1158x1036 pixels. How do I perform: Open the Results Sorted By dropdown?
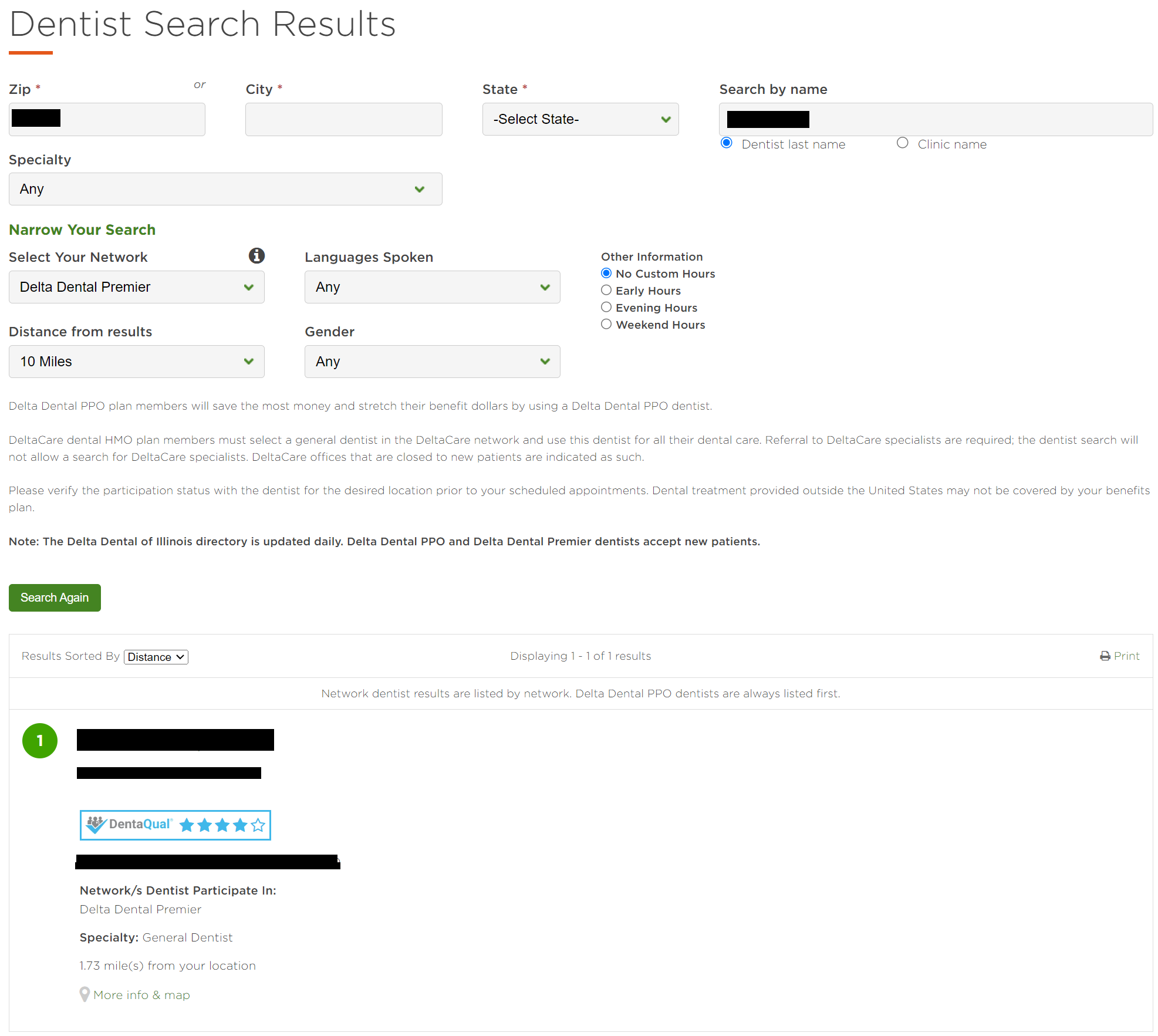156,657
